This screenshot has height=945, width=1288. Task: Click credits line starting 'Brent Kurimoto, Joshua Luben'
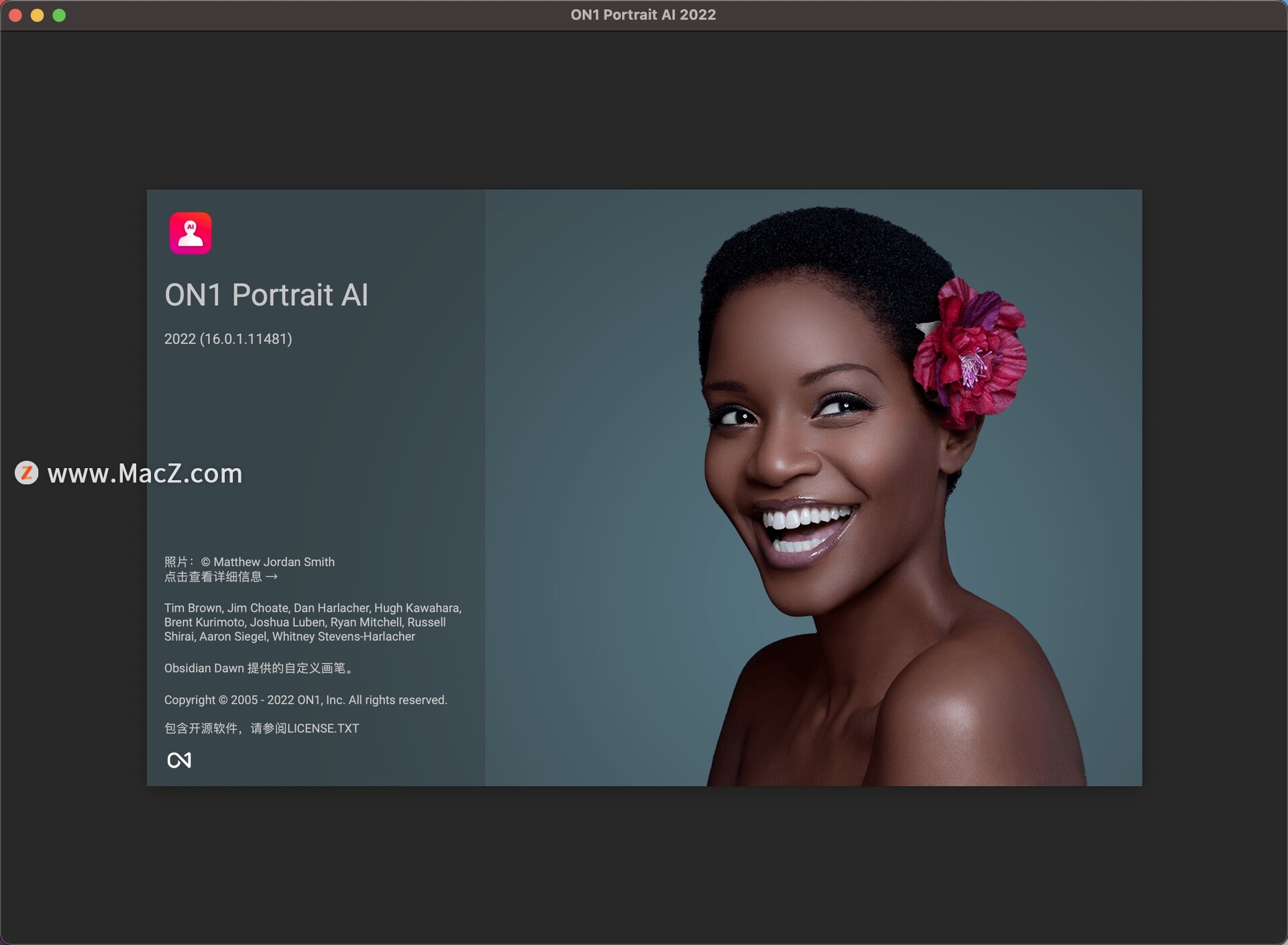pos(305,622)
